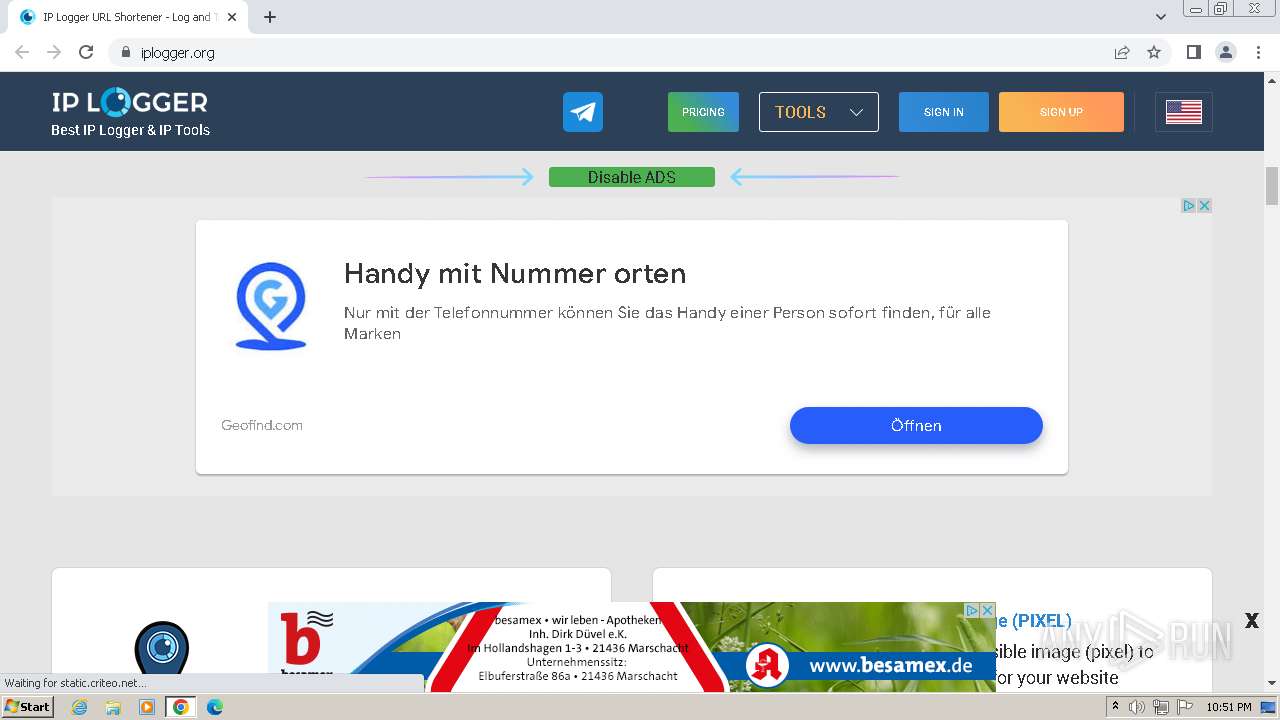Click the Show desktop strip
The width and height of the screenshot is (1280, 720).
[1269, 707]
